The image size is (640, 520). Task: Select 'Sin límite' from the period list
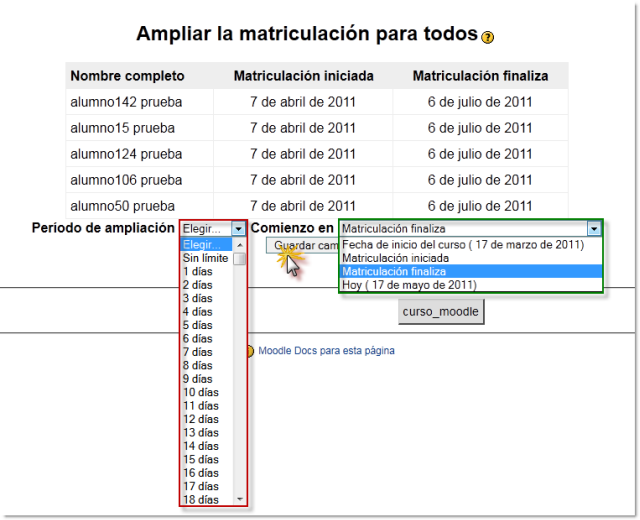(205, 258)
